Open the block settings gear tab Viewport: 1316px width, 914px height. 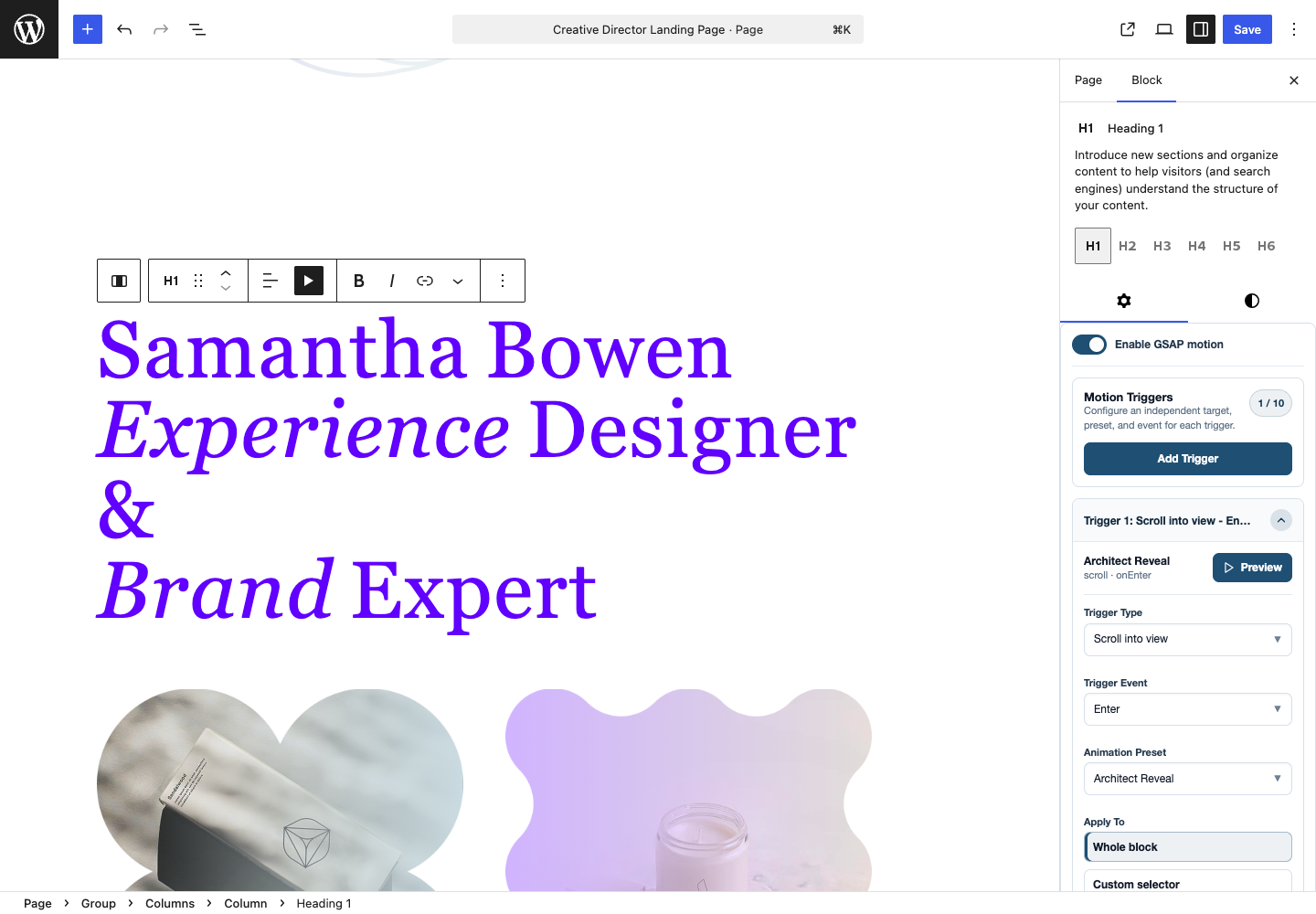click(x=1124, y=301)
